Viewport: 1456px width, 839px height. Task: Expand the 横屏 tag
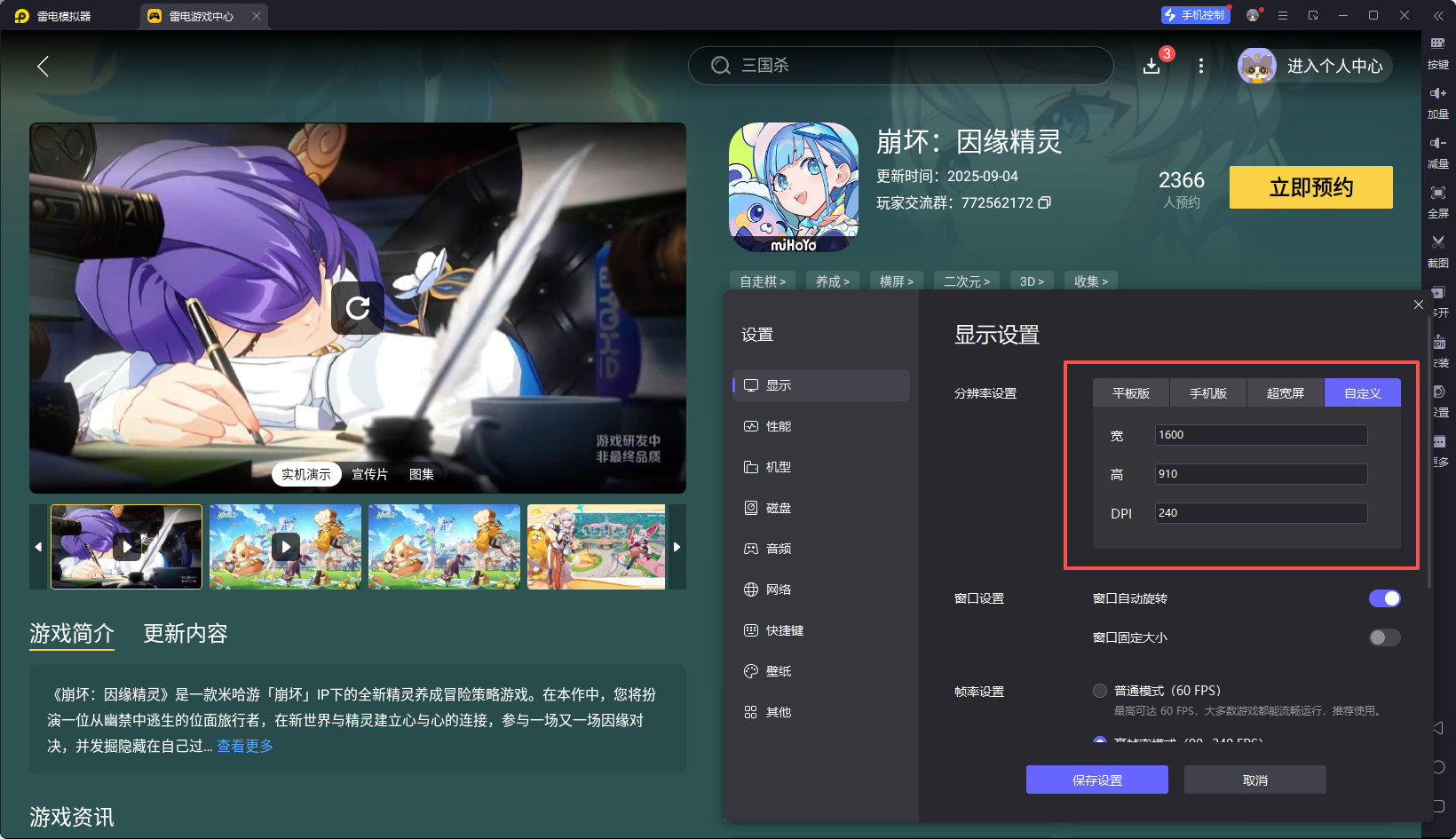[x=897, y=281]
